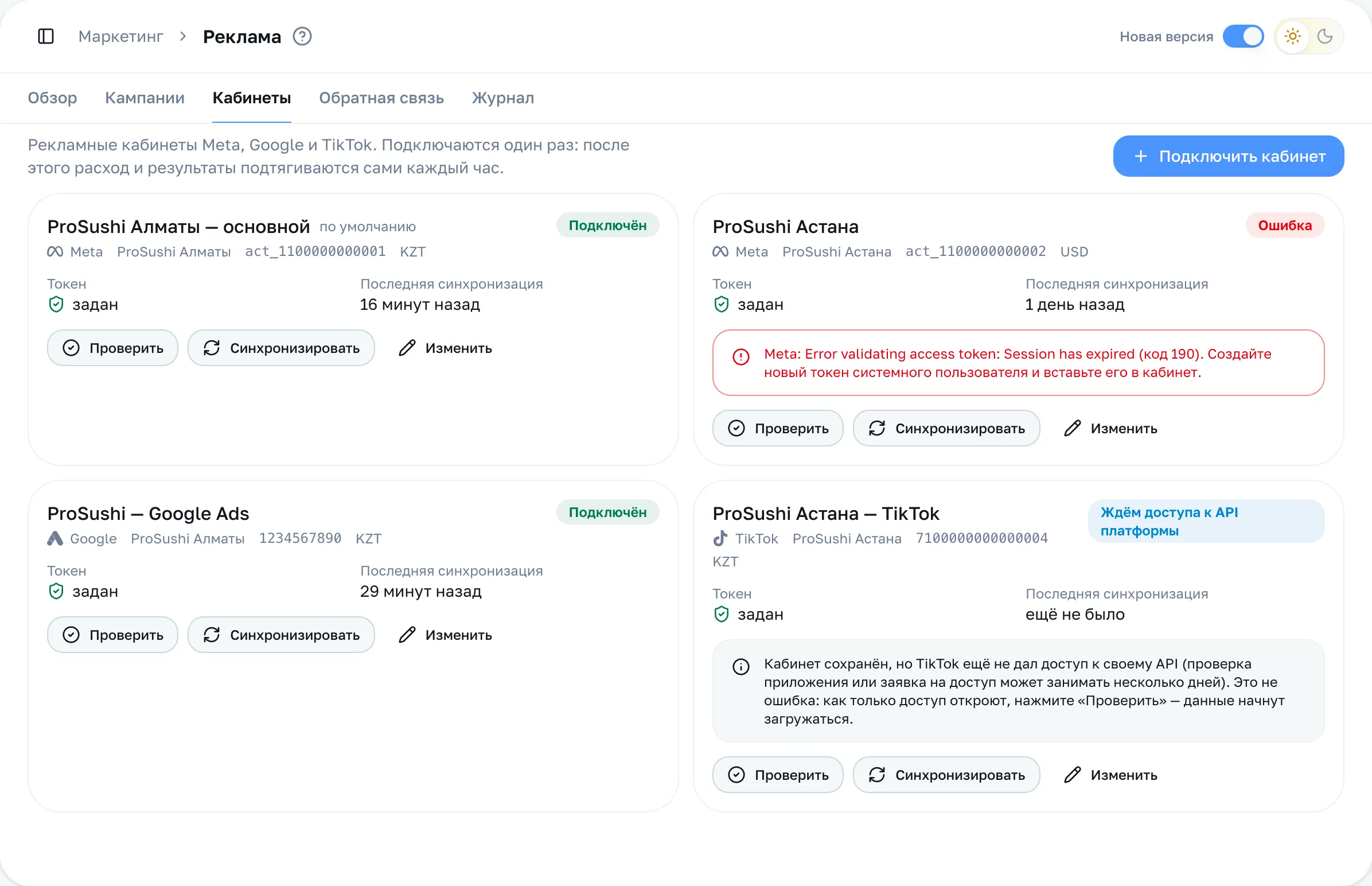Click Meta logo in ProSushi Алматы card

coord(55,252)
